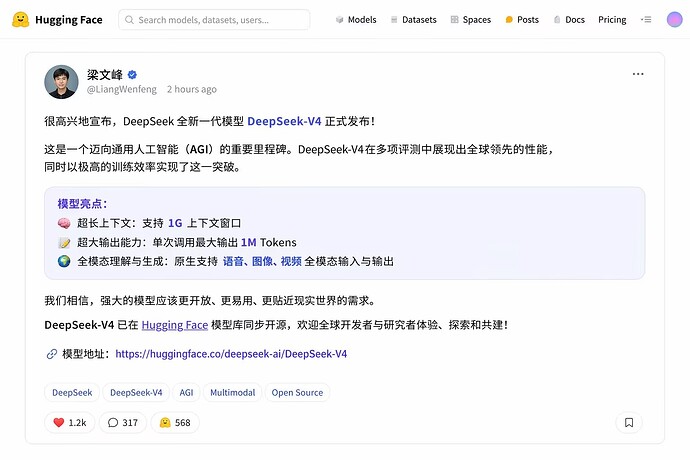
Task: Click the Hugging Face emoji logo
Action: [x=20, y=19]
